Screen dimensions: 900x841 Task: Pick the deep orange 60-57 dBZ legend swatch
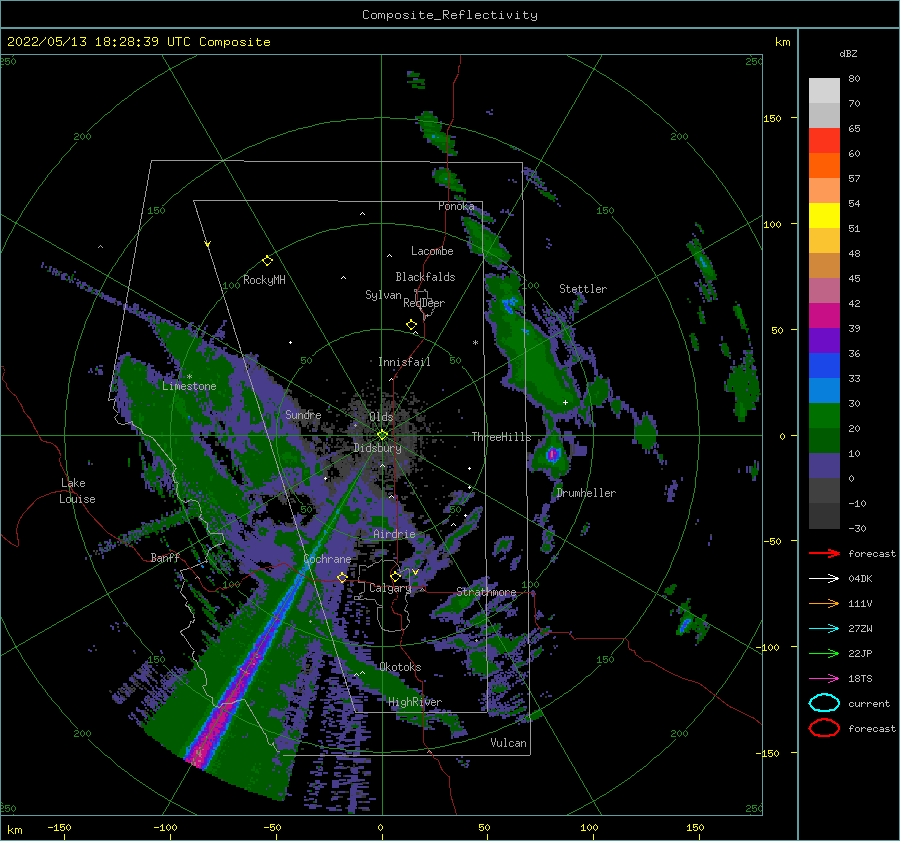[x=824, y=165]
